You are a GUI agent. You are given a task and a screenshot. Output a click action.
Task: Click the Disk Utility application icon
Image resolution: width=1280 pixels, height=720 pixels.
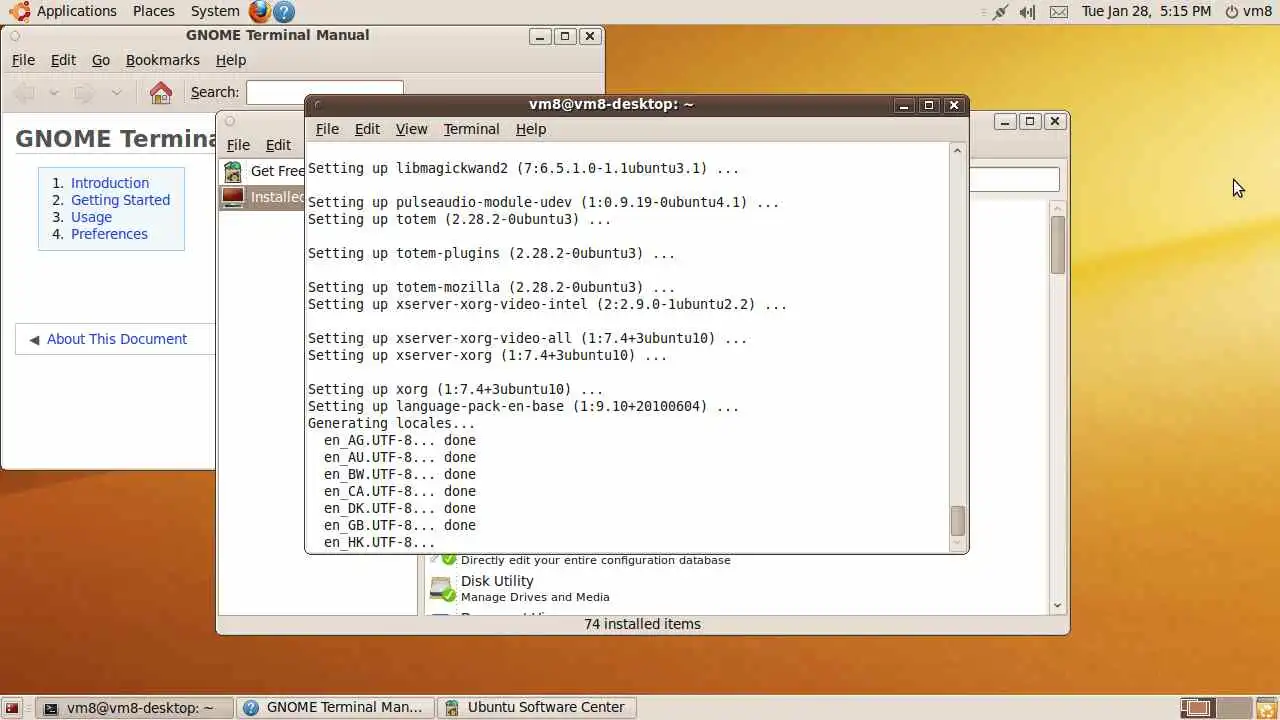[441, 589]
